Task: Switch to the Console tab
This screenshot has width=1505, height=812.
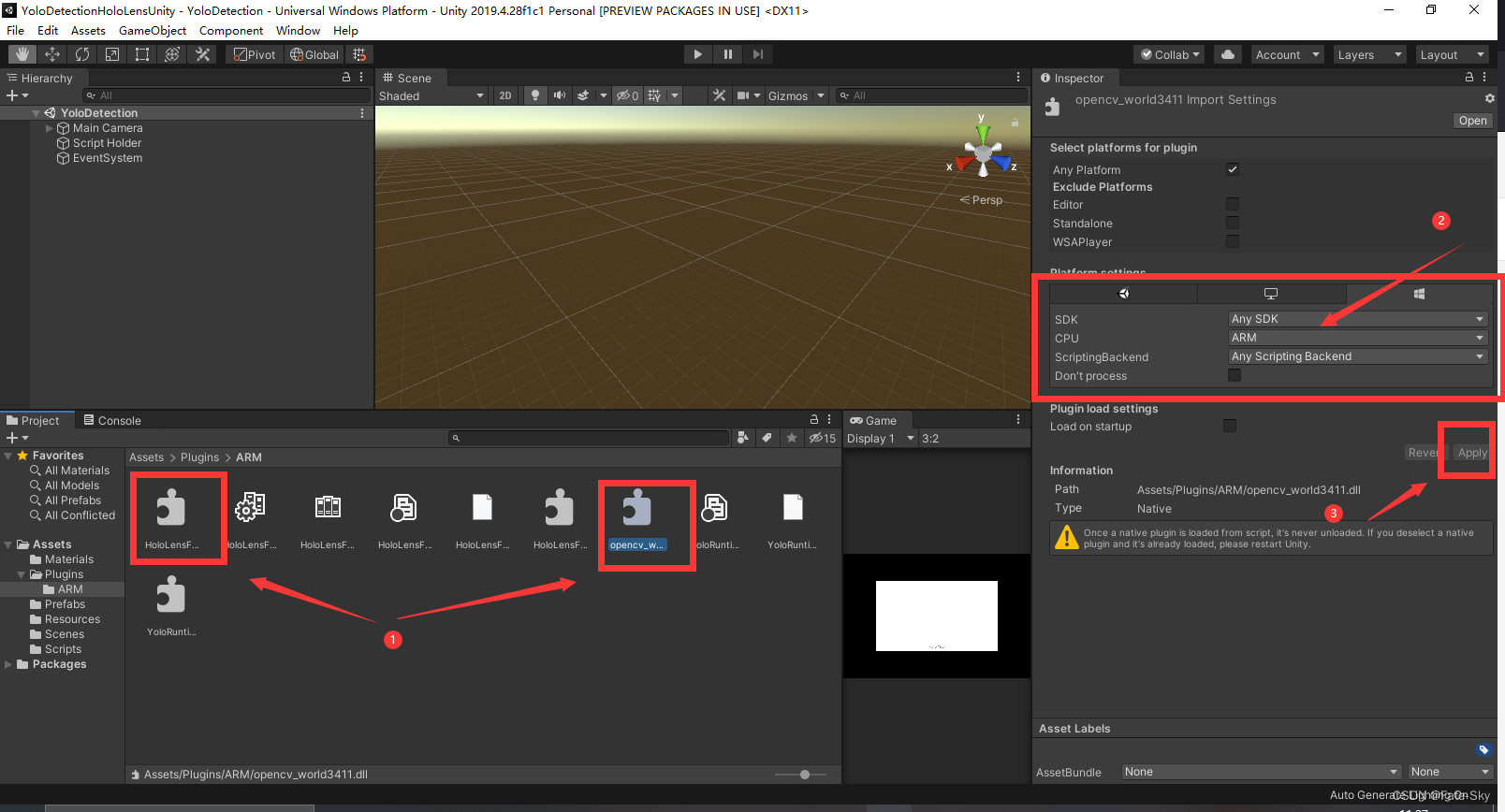Action: 112,420
